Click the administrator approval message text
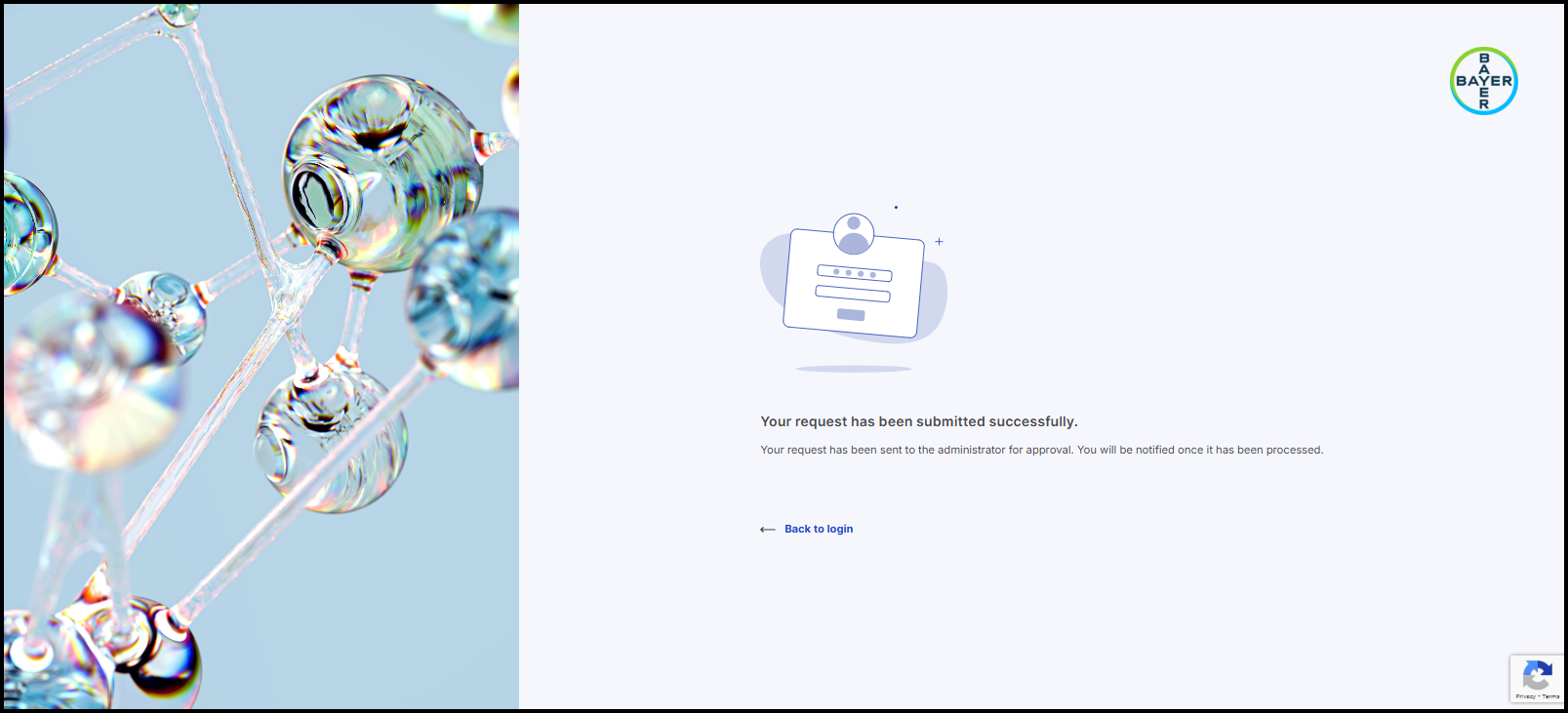The height and width of the screenshot is (713, 1568). tap(1042, 450)
